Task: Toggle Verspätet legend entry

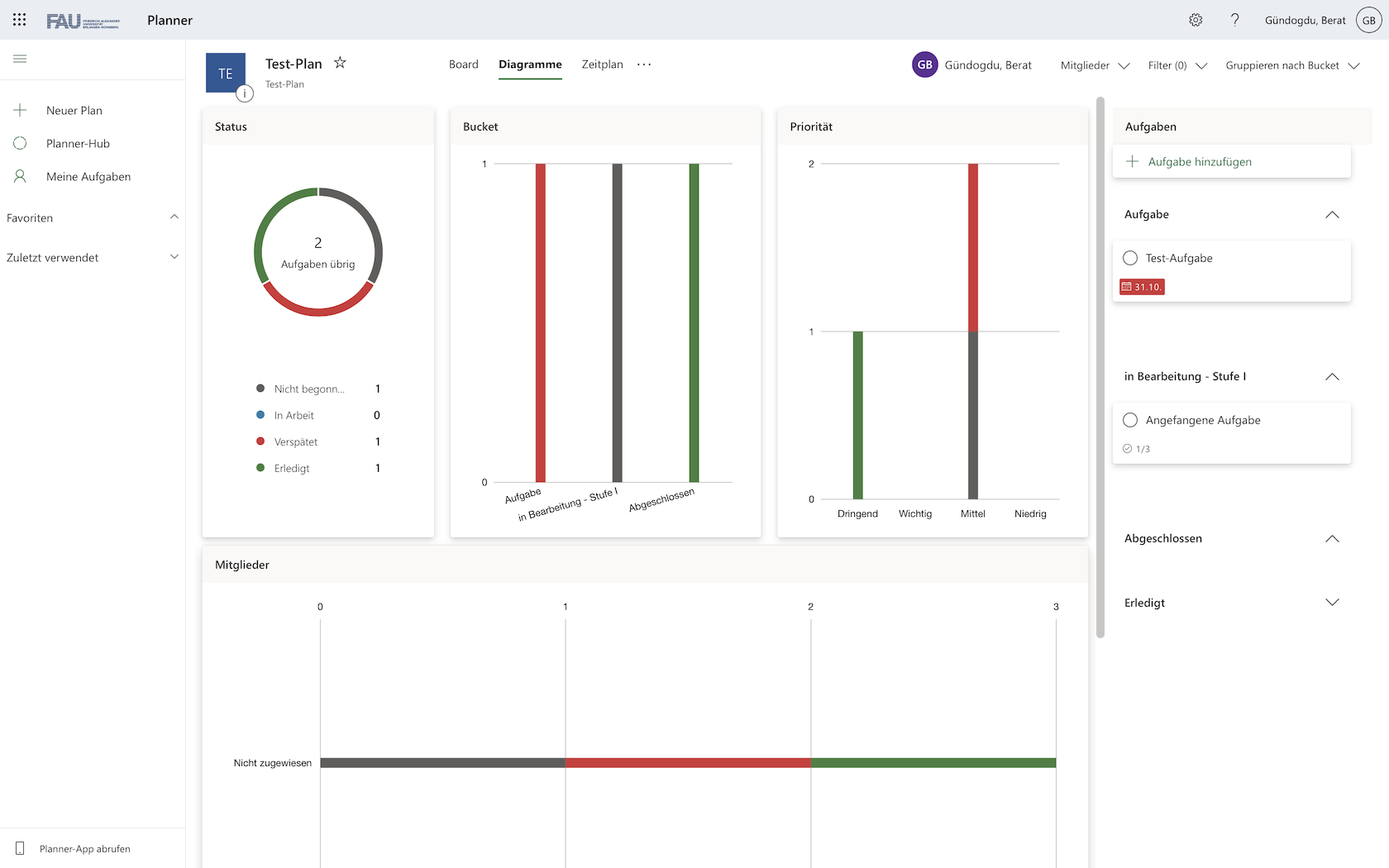Action: coord(318,441)
